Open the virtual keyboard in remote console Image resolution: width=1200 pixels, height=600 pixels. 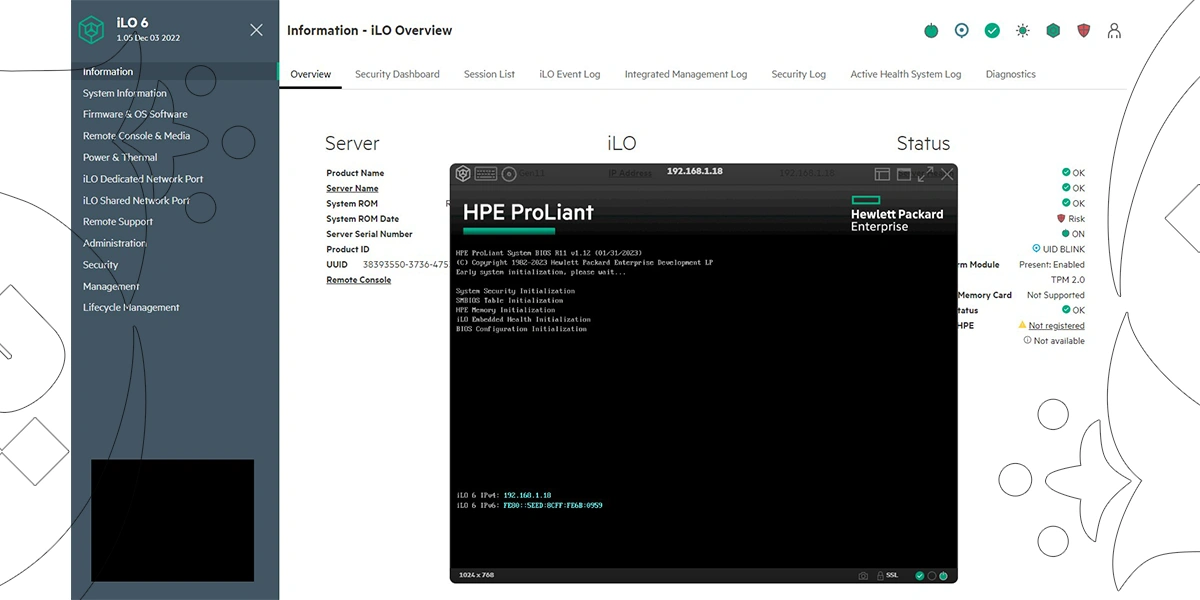pos(486,174)
